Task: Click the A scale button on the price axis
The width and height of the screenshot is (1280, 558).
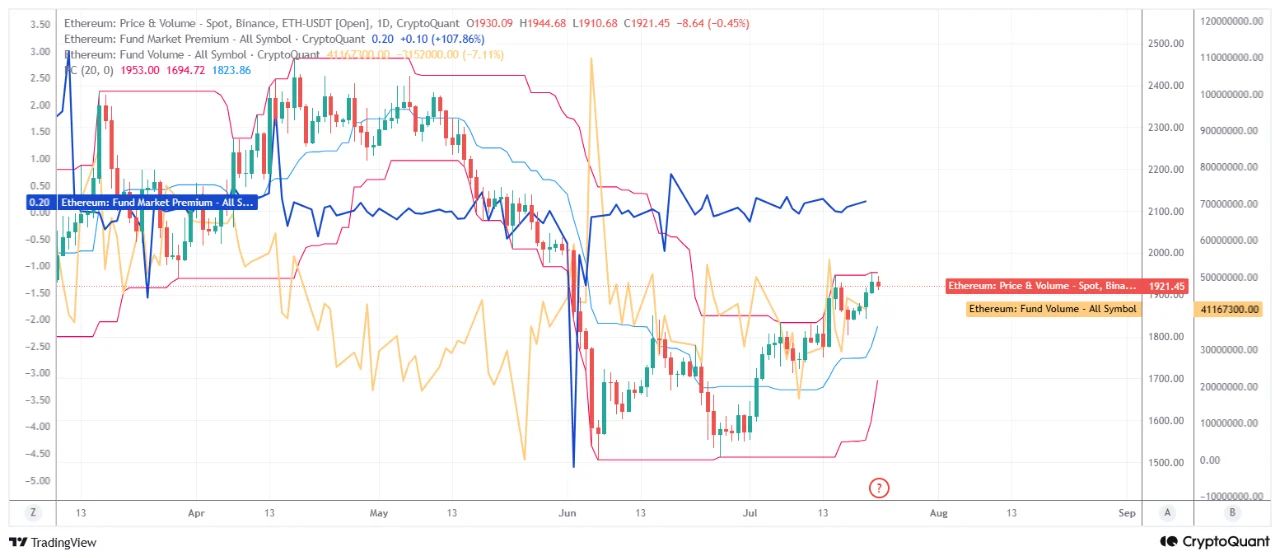Action: click(x=1167, y=513)
